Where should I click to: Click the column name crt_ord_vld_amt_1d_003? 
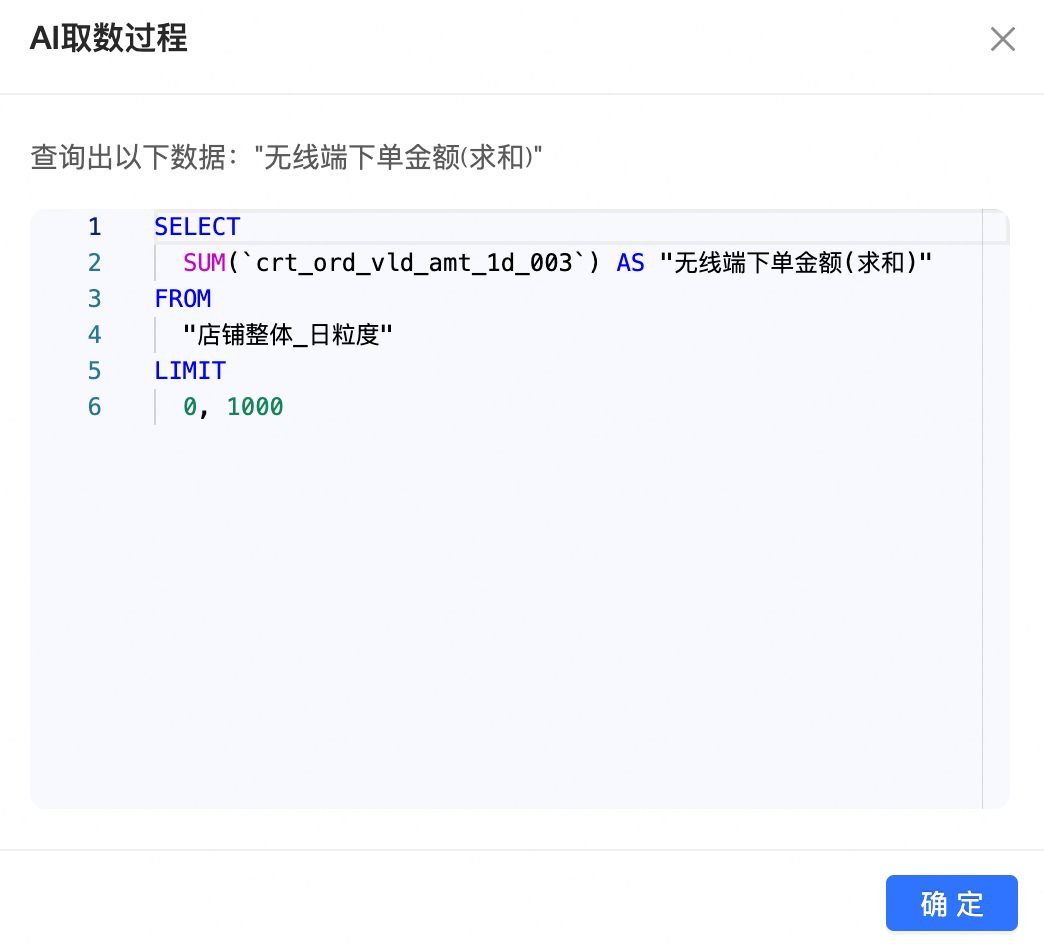click(x=414, y=262)
